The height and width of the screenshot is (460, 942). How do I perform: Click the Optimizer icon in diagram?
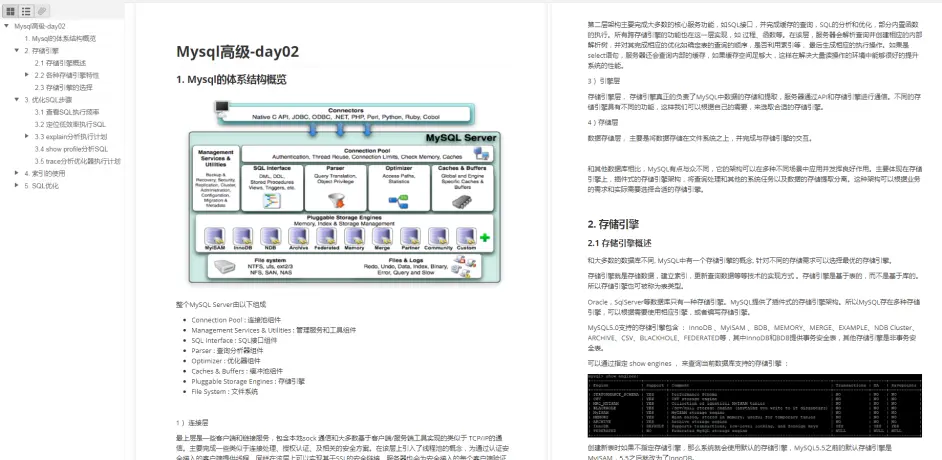pos(398,200)
